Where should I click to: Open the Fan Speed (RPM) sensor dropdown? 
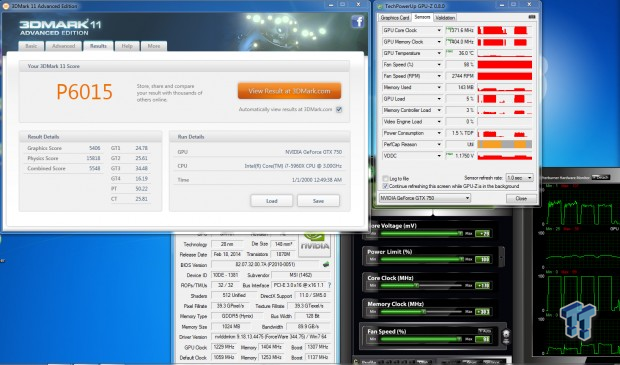439,76
